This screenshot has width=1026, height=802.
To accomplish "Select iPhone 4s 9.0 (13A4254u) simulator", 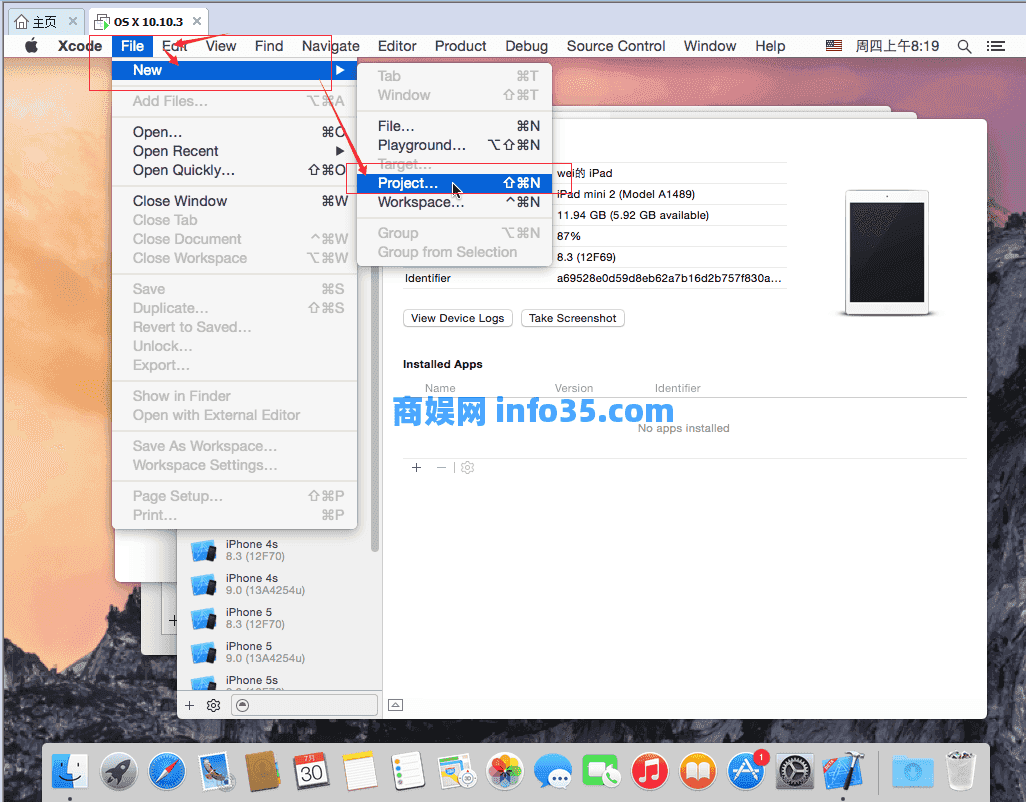I will (x=278, y=584).
